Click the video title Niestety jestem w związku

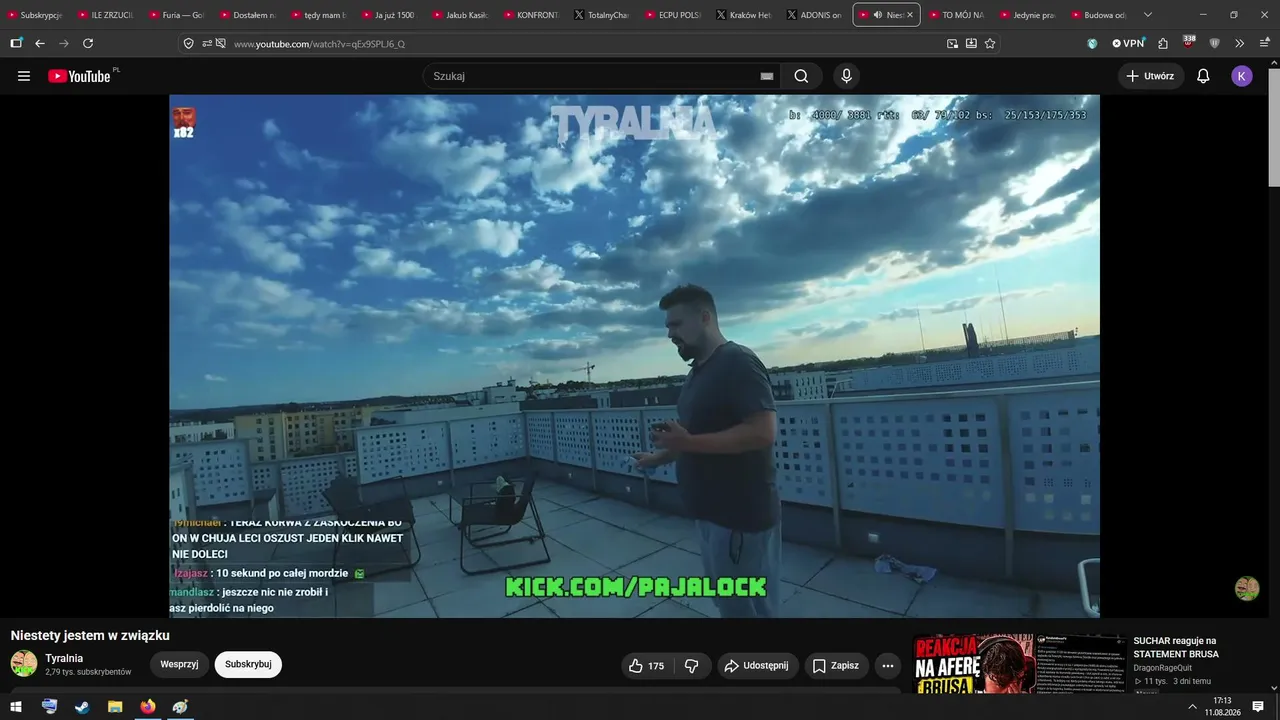pos(90,635)
